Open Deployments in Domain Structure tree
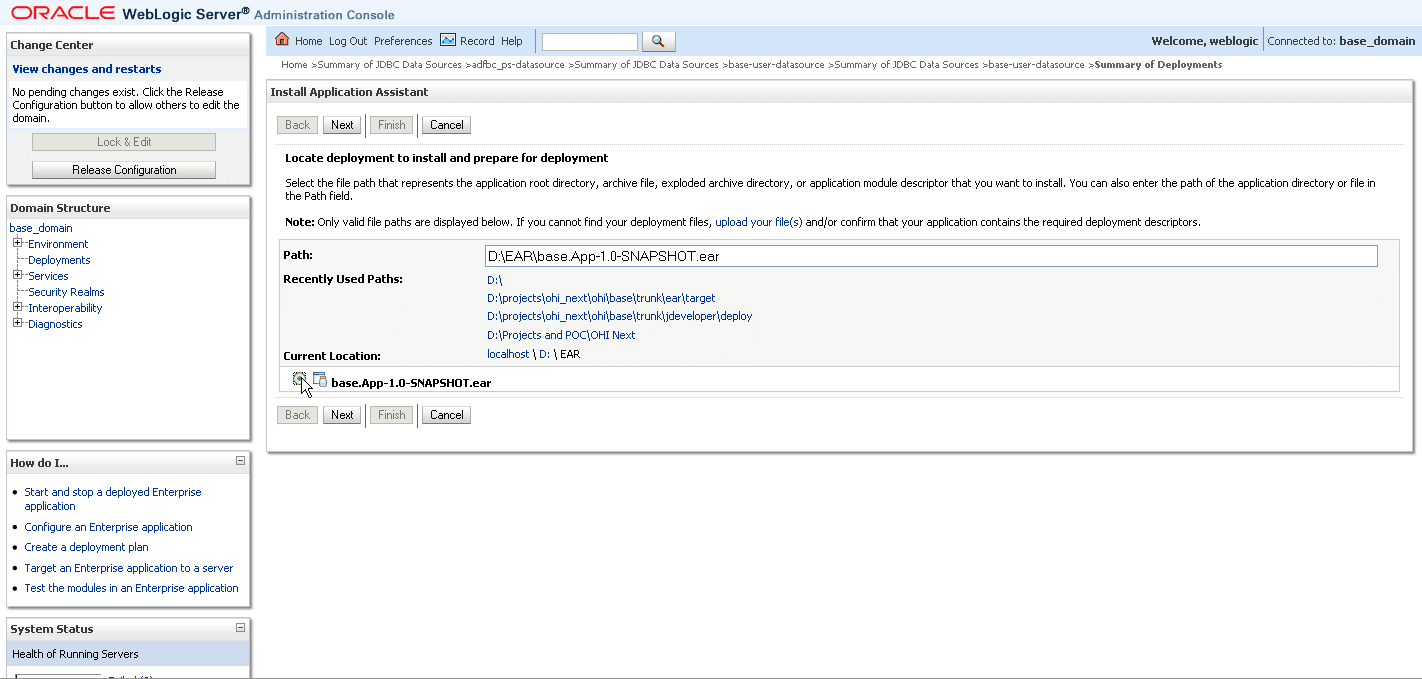 pos(59,260)
